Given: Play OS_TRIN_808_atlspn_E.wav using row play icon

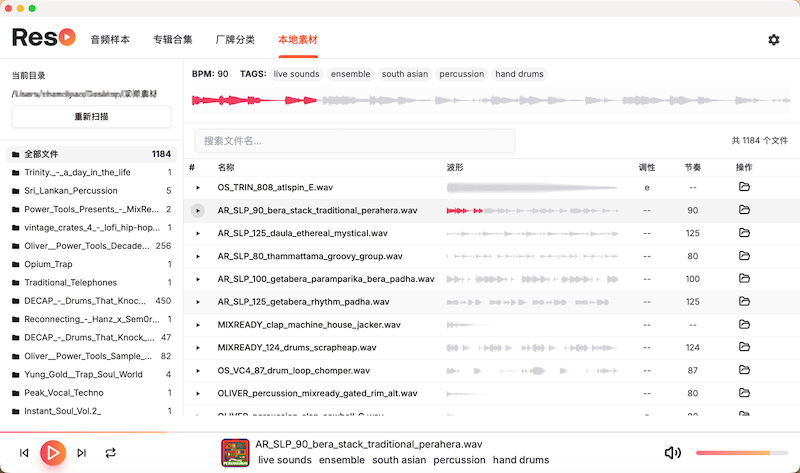Looking at the screenshot, I should [x=198, y=188].
